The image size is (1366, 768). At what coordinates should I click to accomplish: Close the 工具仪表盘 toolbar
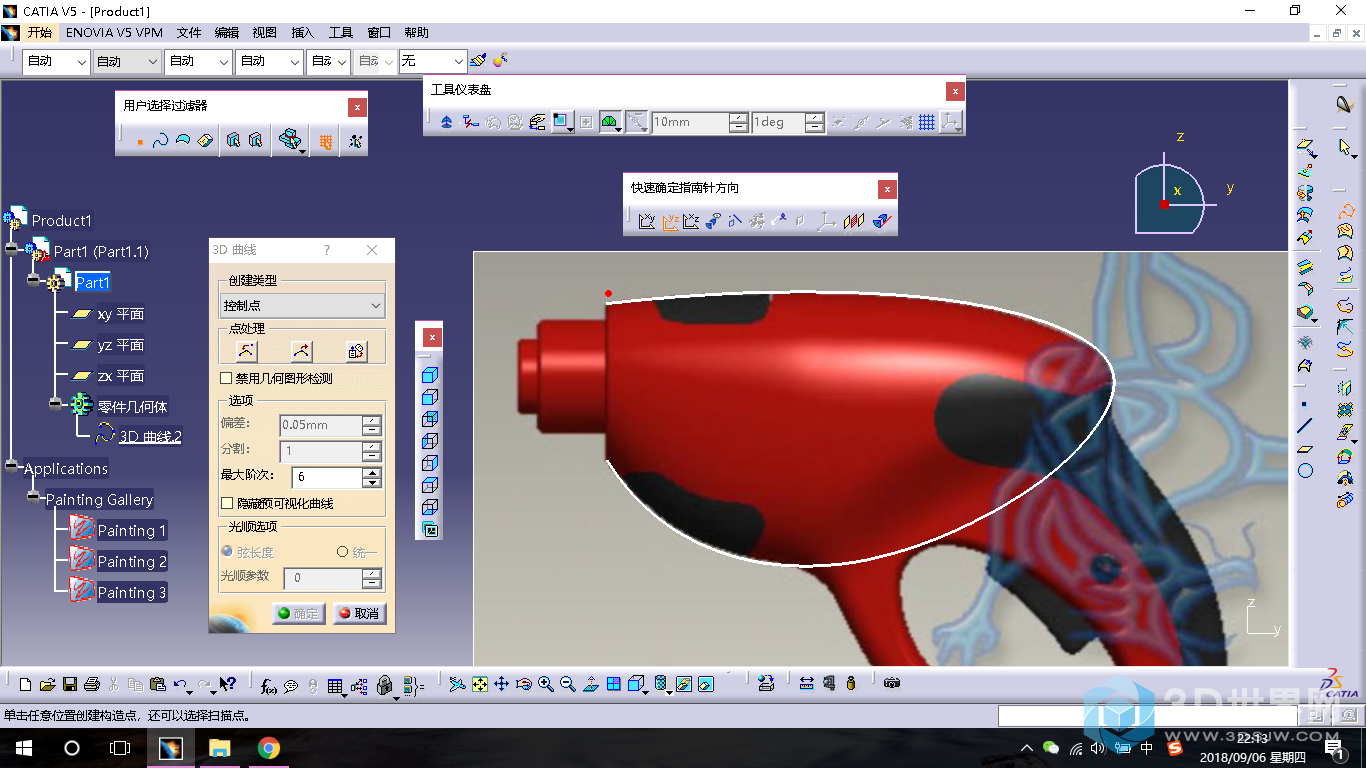tap(955, 90)
